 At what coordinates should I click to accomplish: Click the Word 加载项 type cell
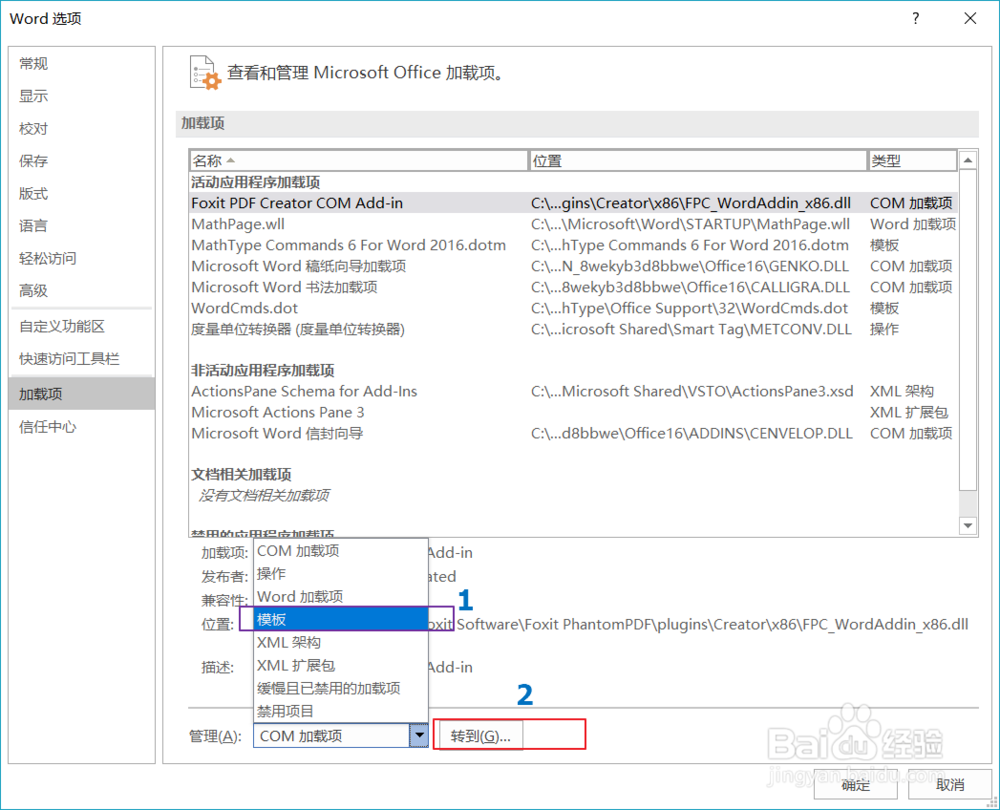click(913, 224)
